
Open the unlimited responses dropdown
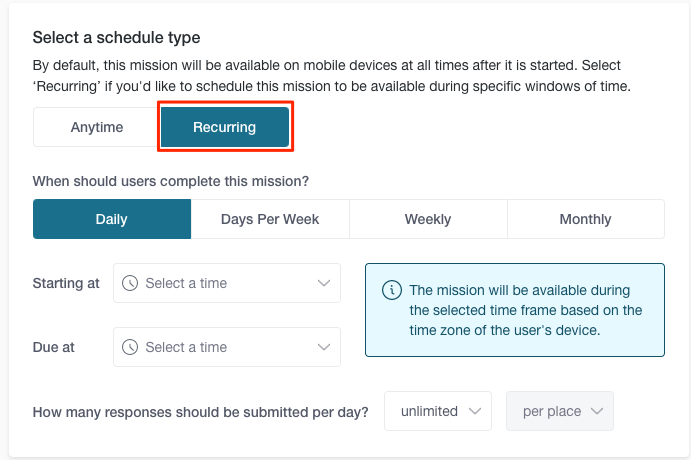tap(438, 411)
